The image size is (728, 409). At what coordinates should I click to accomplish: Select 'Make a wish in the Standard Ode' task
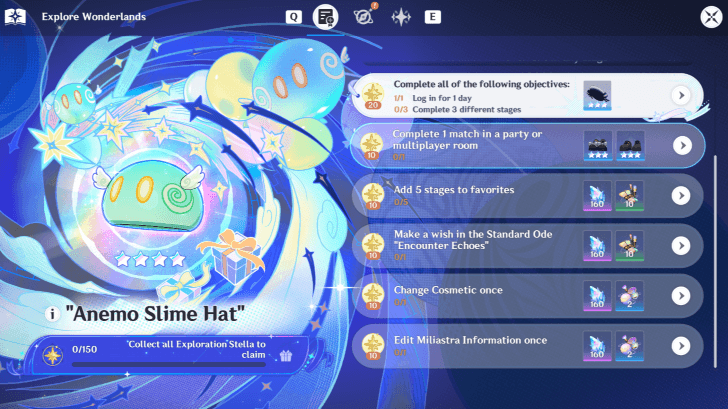coord(527,246)
